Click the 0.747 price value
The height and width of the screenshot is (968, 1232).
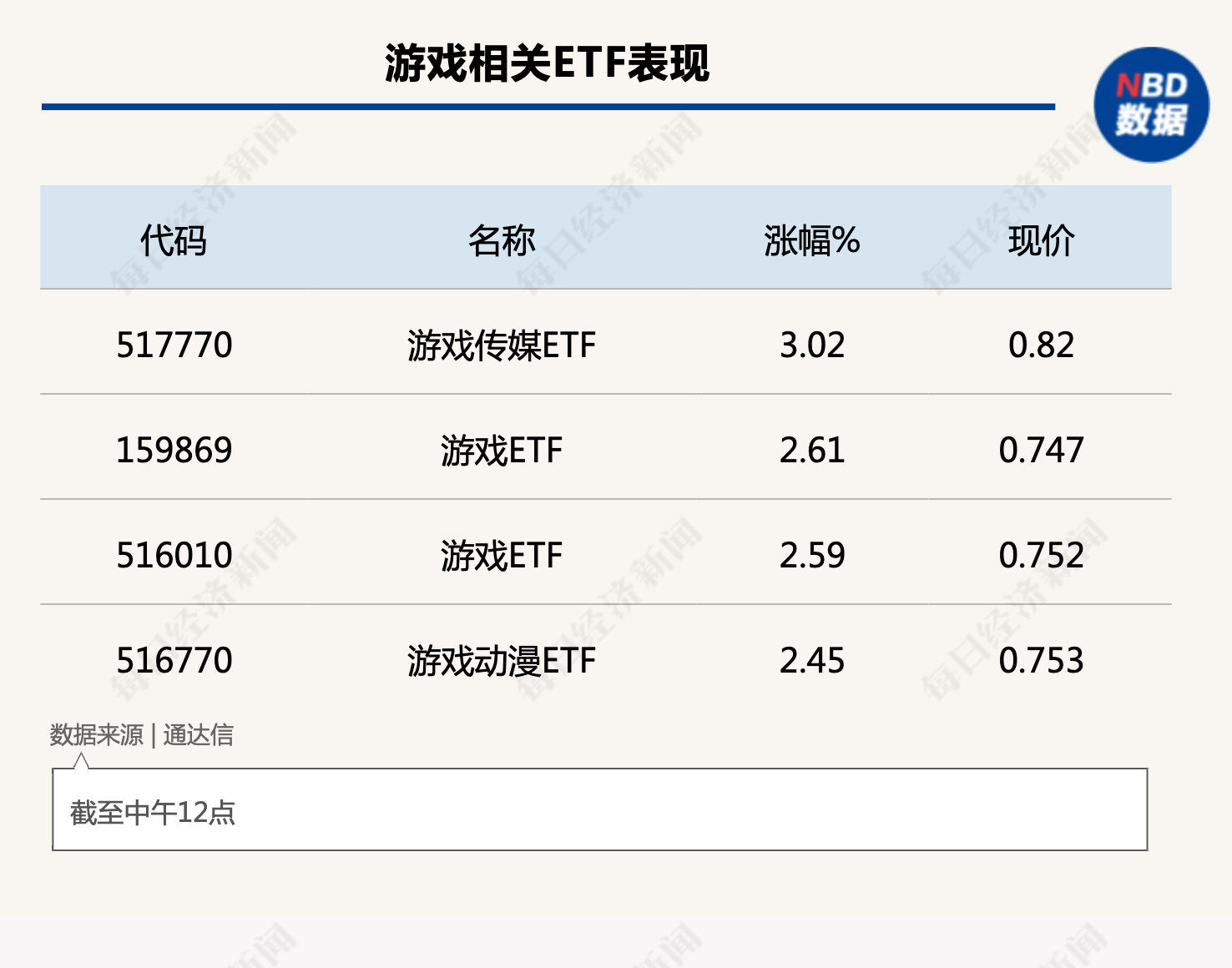click(x=1041, y=450)
